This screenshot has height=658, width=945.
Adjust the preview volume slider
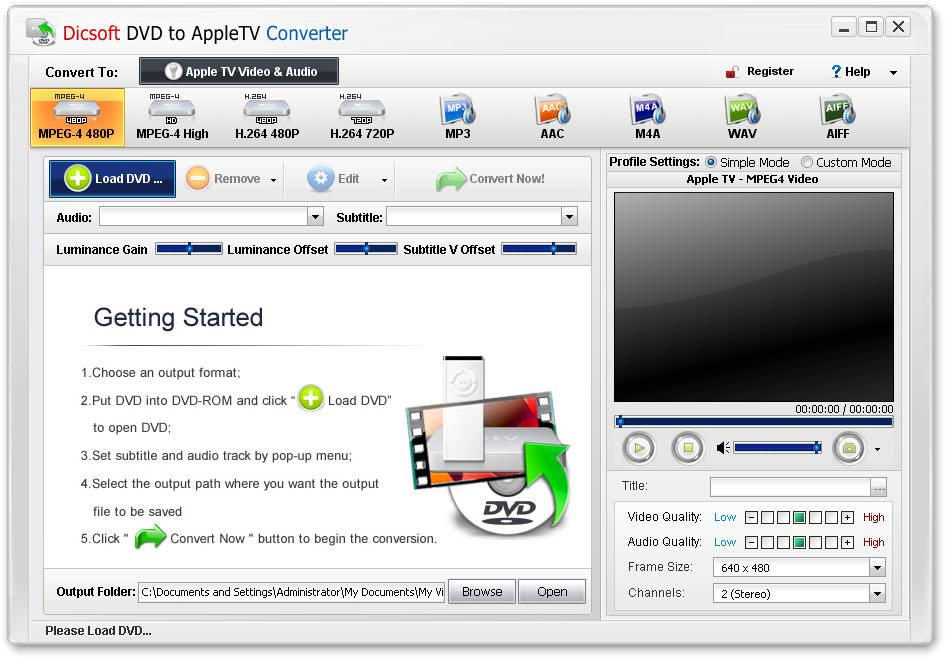[777, 447]
